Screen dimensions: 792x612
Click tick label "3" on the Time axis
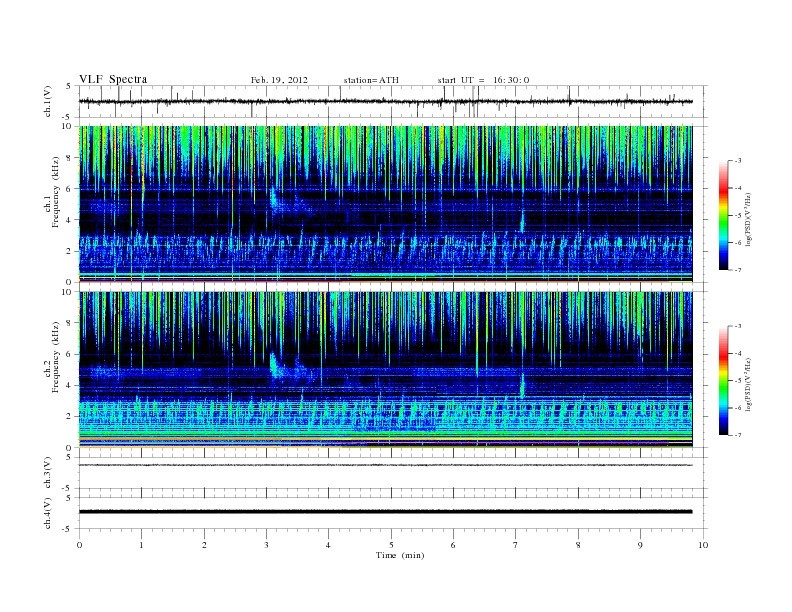267,545
